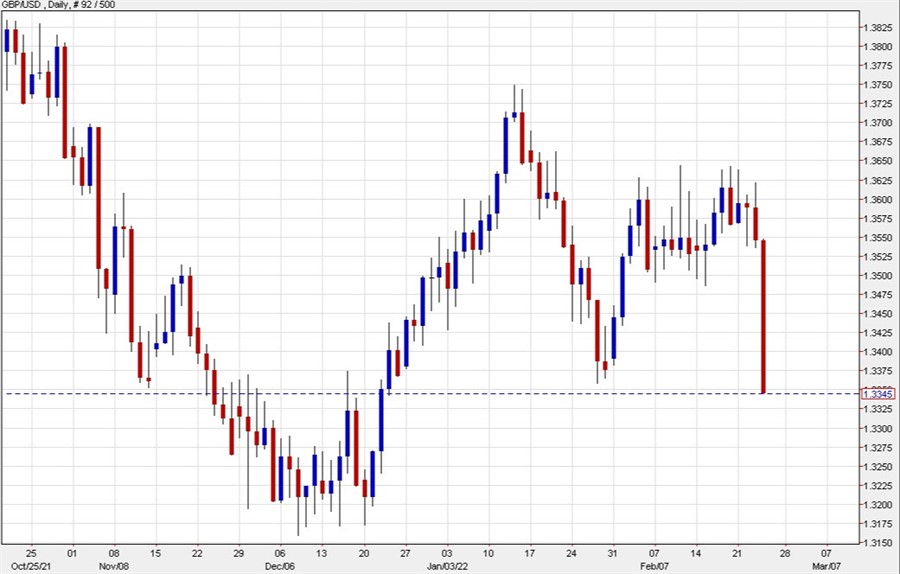Select the 1.3575 price level label
Viewport: 900px width, 574px height.
coord(878,219)
